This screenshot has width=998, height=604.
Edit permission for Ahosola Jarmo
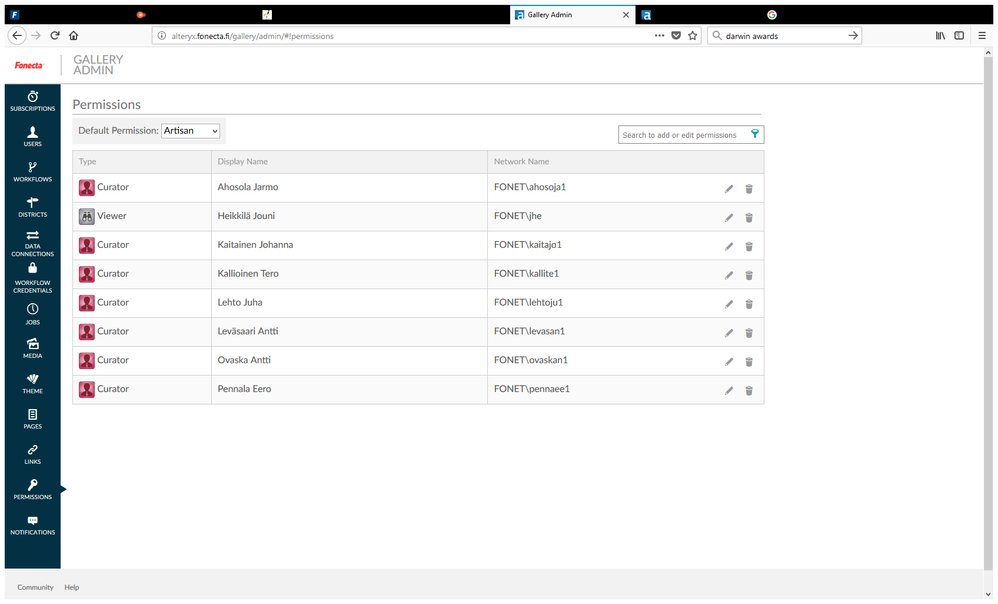click(729, 189)
